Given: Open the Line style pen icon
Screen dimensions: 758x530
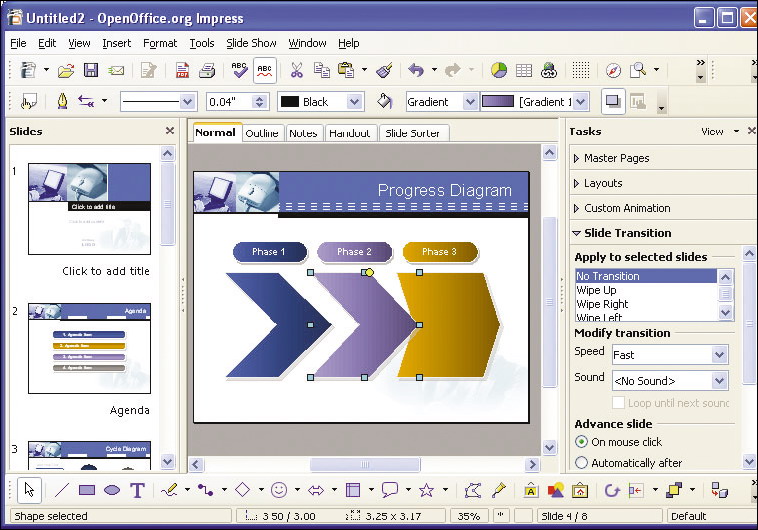Looking at the screenshot, I should pos(62,102).
